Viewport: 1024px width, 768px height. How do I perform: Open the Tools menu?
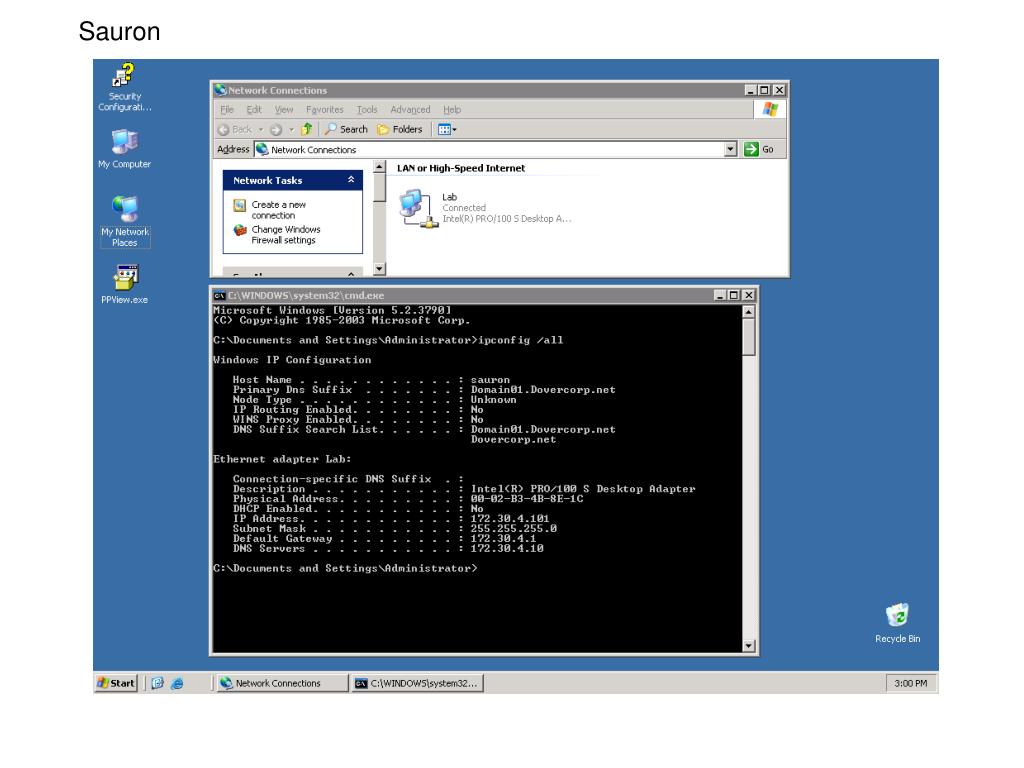[x=367, y=110]
